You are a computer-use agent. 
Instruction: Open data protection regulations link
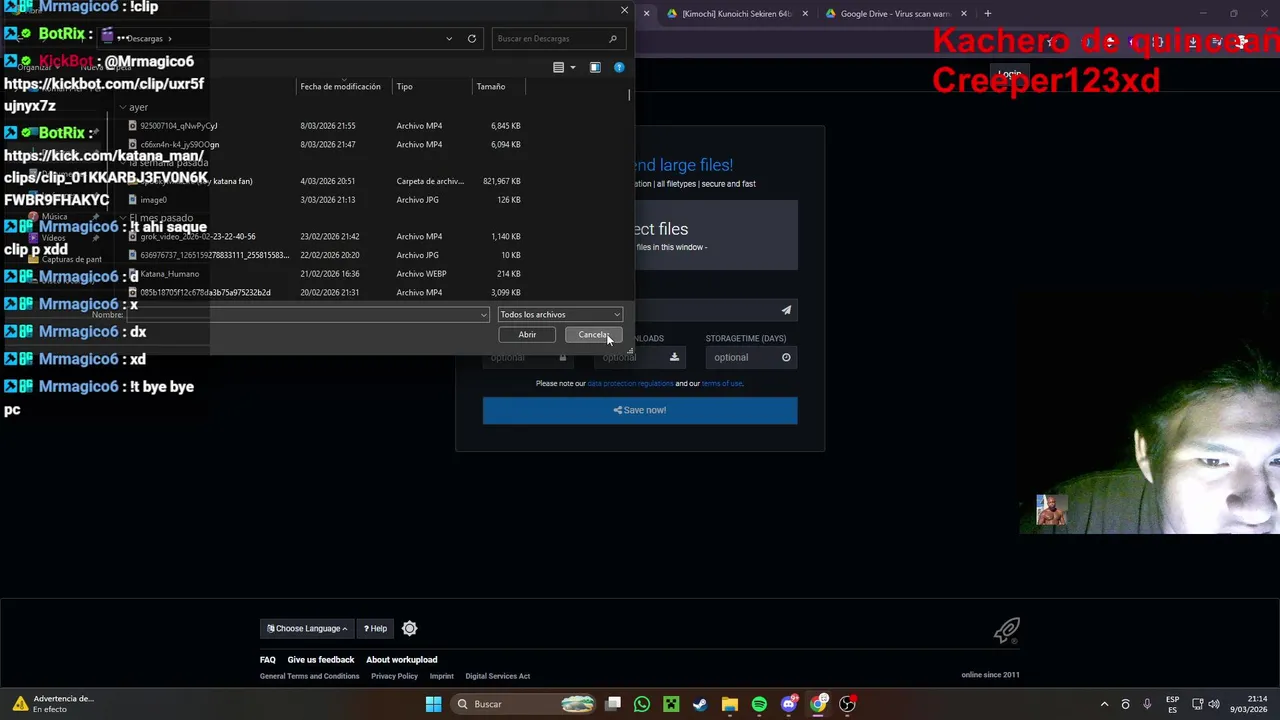[630, 384]
